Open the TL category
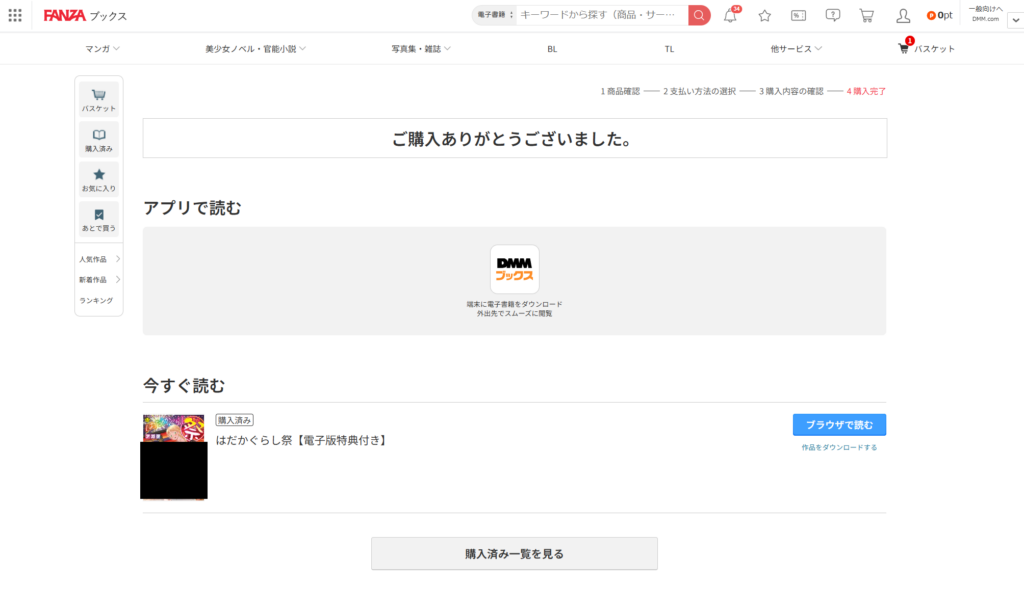 click(669, 49)
